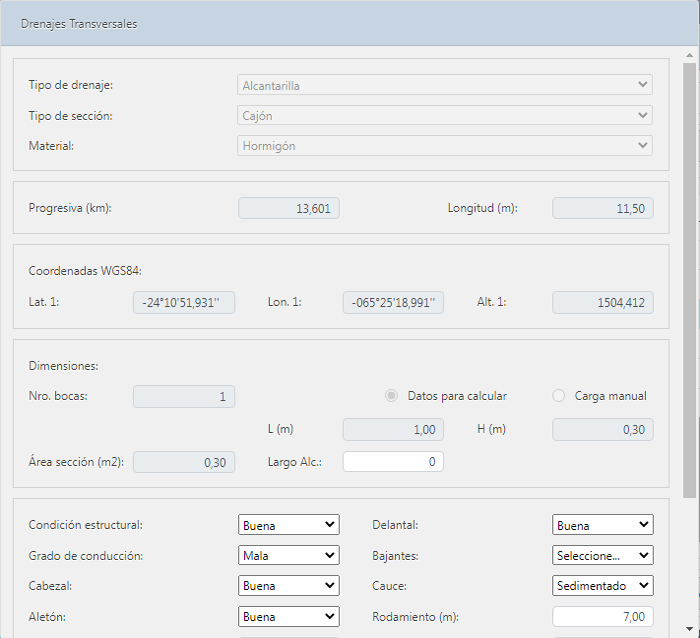Click the 'Lat. 1' coordinate field
700x638 pixels.
point(184,302)
